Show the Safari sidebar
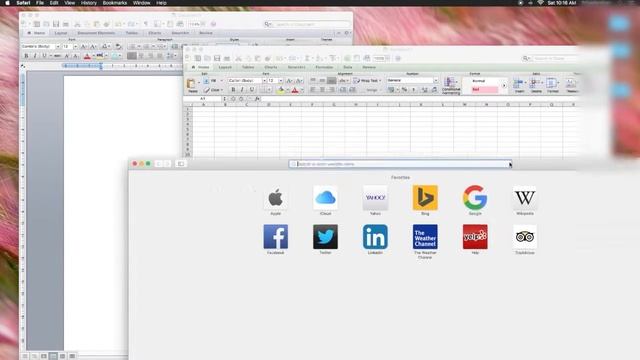 tap(181, 164)
